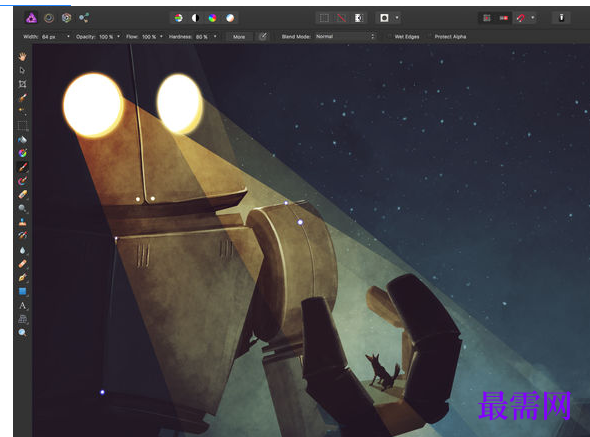This screenshot has height=437, width=590.
Task: Select the Colour Replacement Brush tool
Action: [22, 181]
